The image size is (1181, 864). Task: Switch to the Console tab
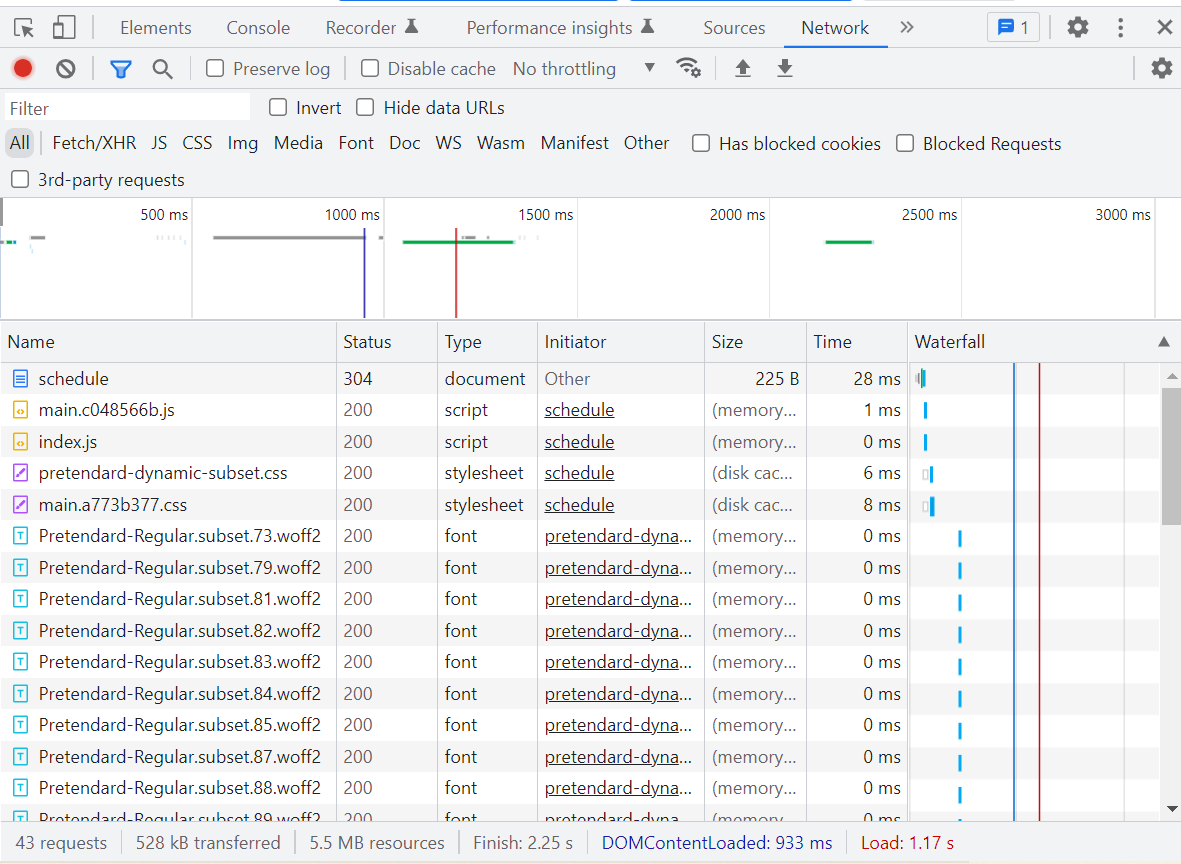pos(258,28)
